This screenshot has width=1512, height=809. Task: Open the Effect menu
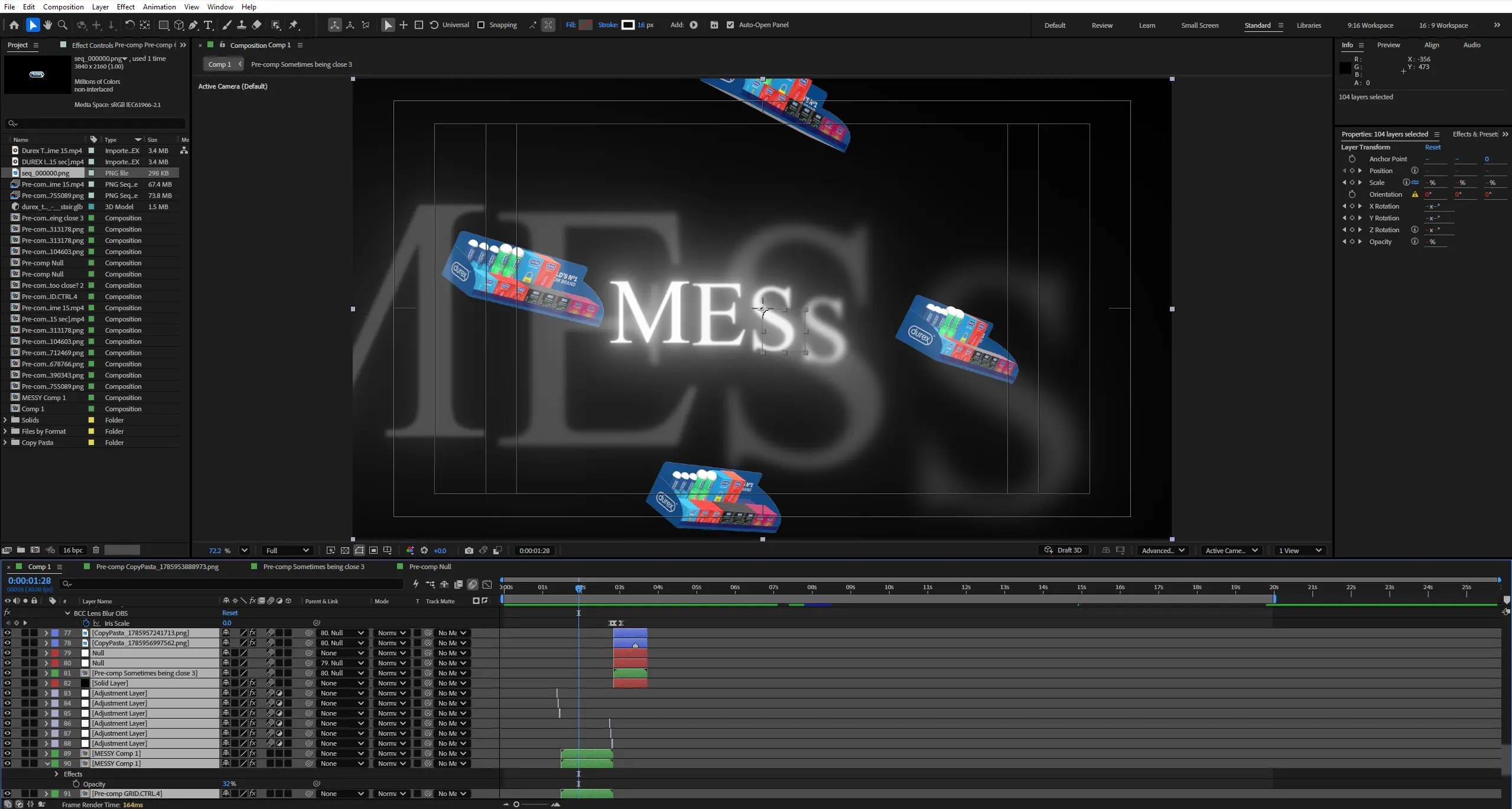(126, 7)
